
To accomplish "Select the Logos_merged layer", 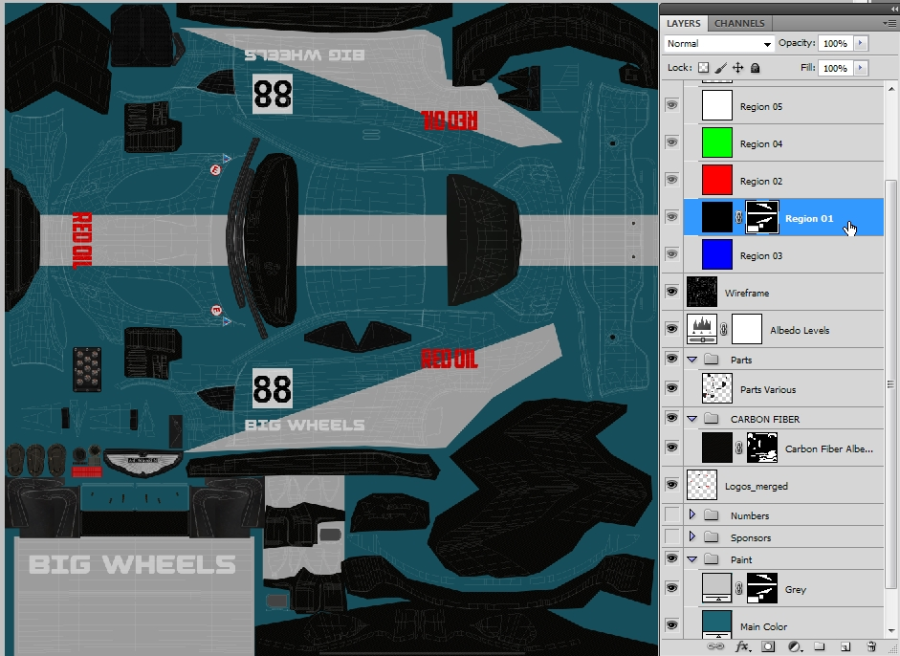I will click(783, 486).
